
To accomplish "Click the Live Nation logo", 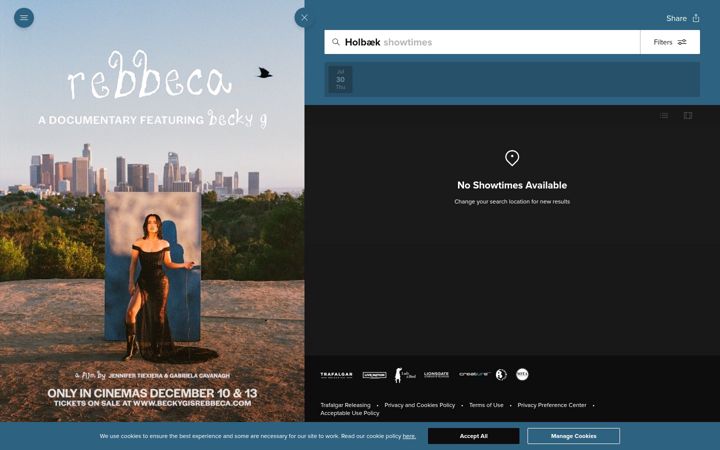I will [374, 375].
